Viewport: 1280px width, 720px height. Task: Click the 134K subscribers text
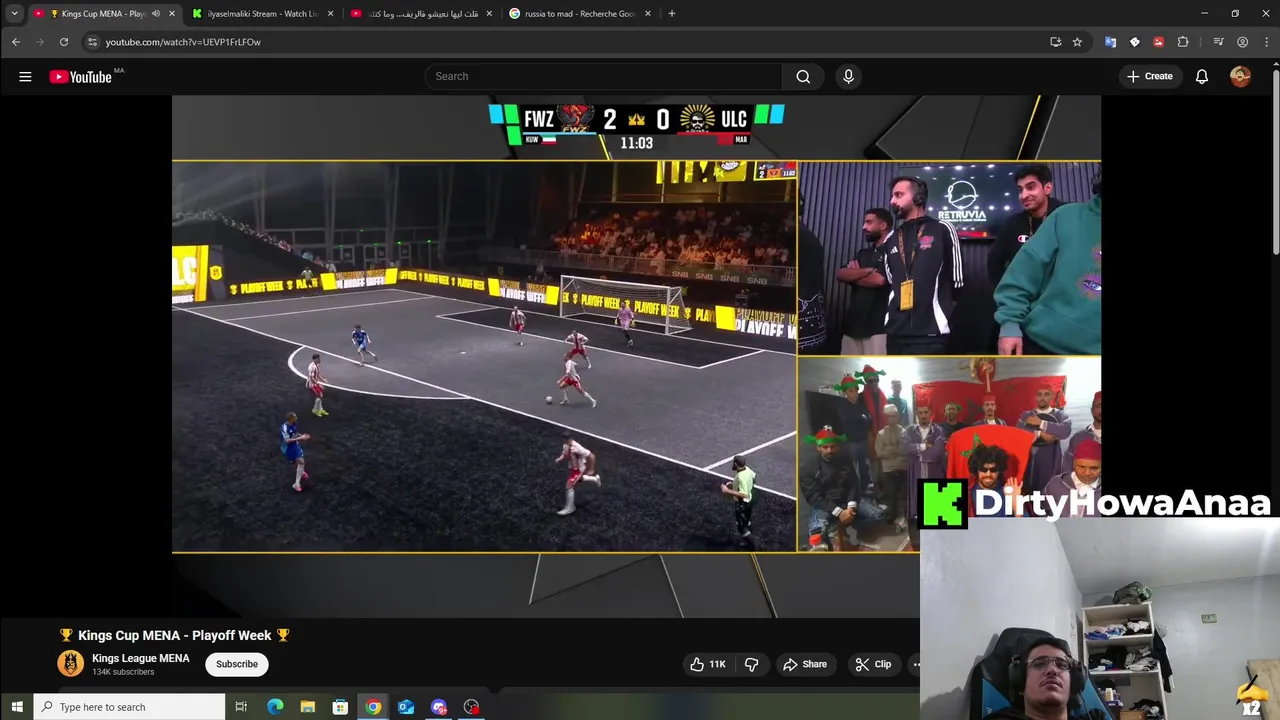123,672
